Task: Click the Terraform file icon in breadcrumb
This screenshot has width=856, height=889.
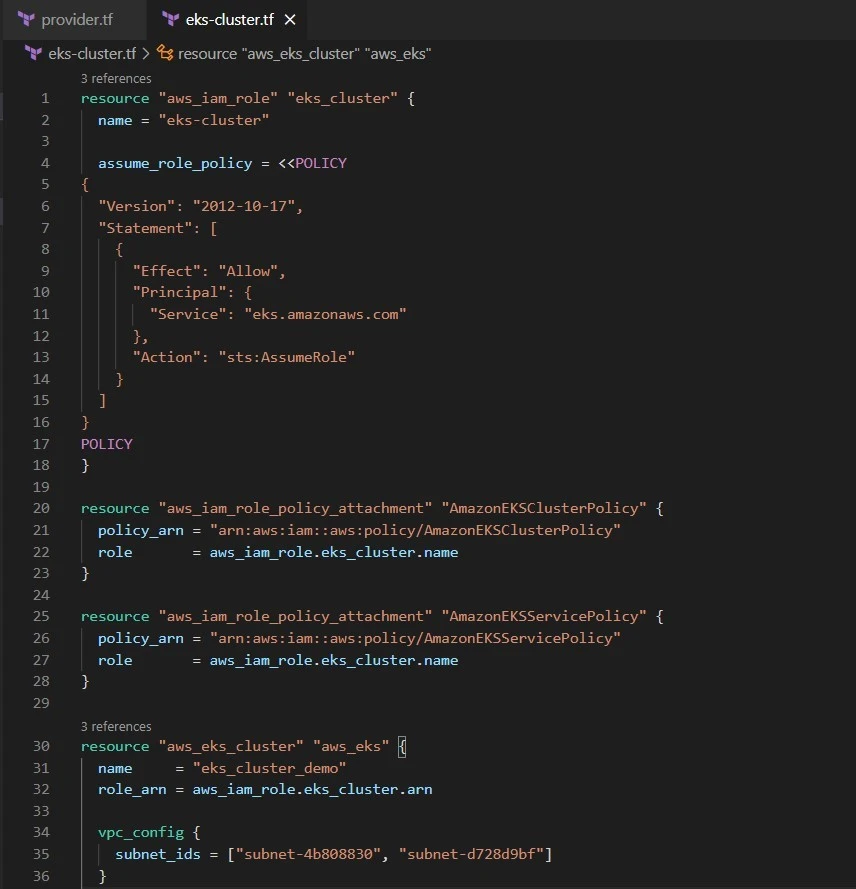Action: (34, 53)
